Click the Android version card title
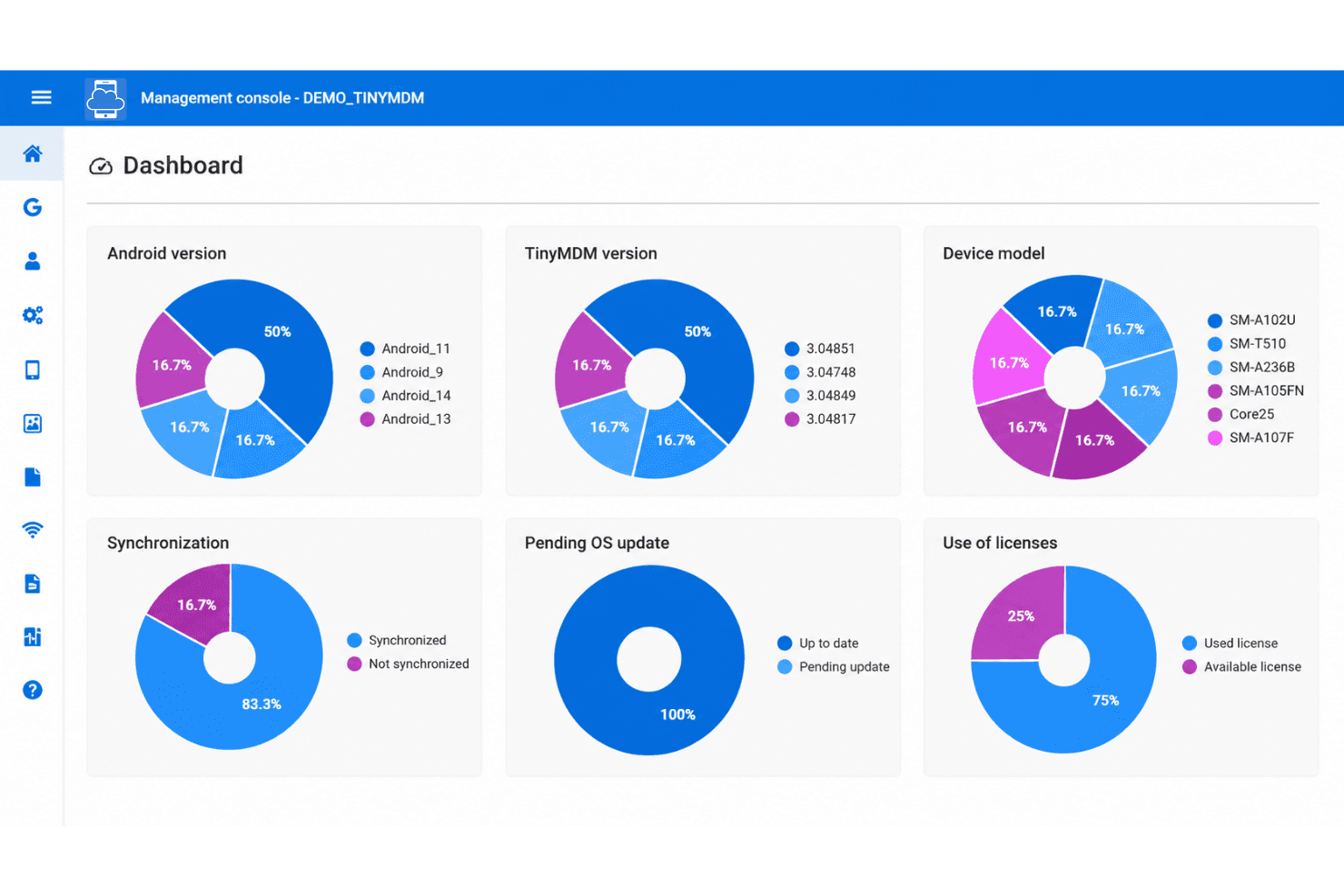The image size is (1344, 896). pyautogui.click(x=167, y=254)
